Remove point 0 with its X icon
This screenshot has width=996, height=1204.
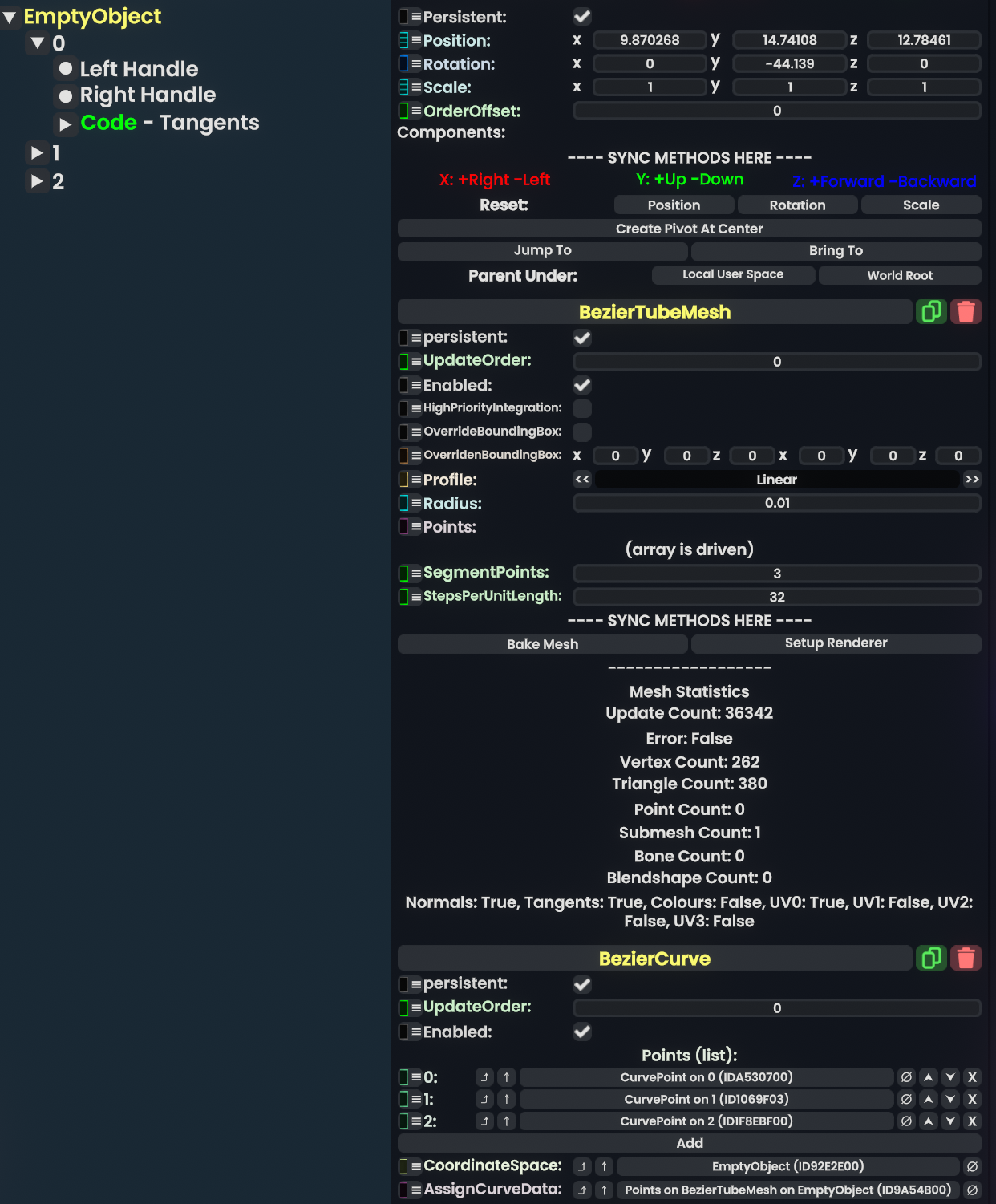click(972, 1077)
